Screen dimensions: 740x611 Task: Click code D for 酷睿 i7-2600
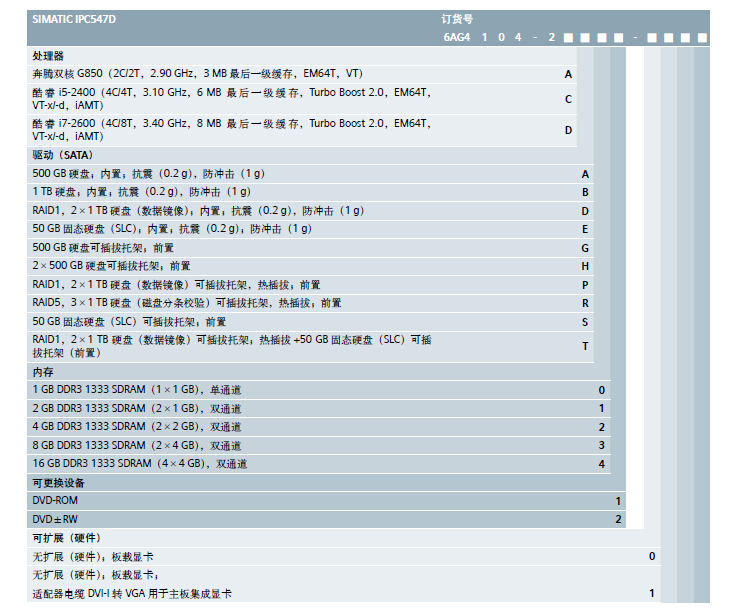(568, 130)
